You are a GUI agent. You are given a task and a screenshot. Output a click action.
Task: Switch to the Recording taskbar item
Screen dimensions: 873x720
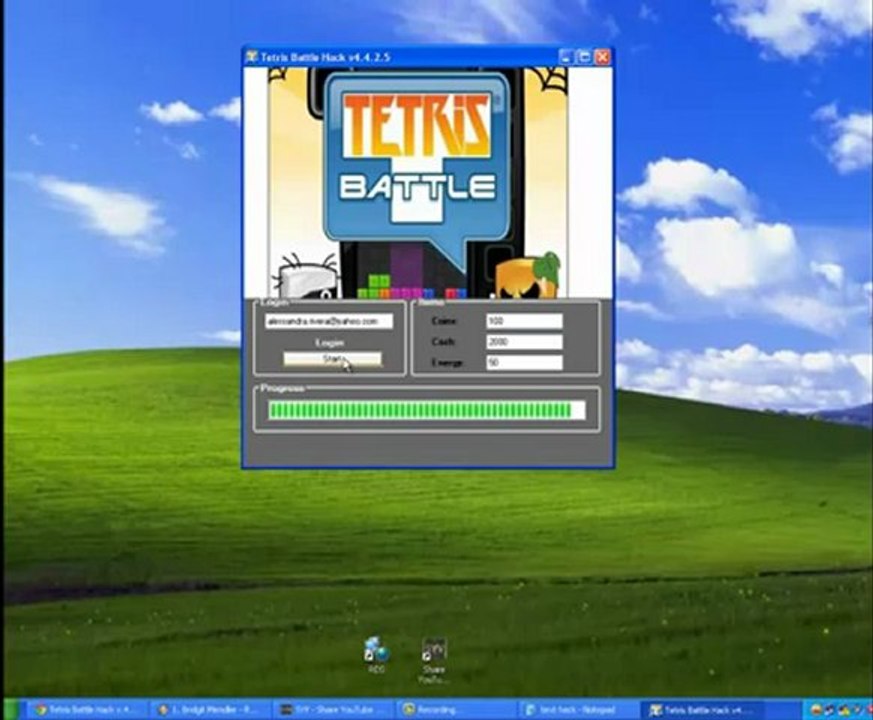(x=458, y=709)
